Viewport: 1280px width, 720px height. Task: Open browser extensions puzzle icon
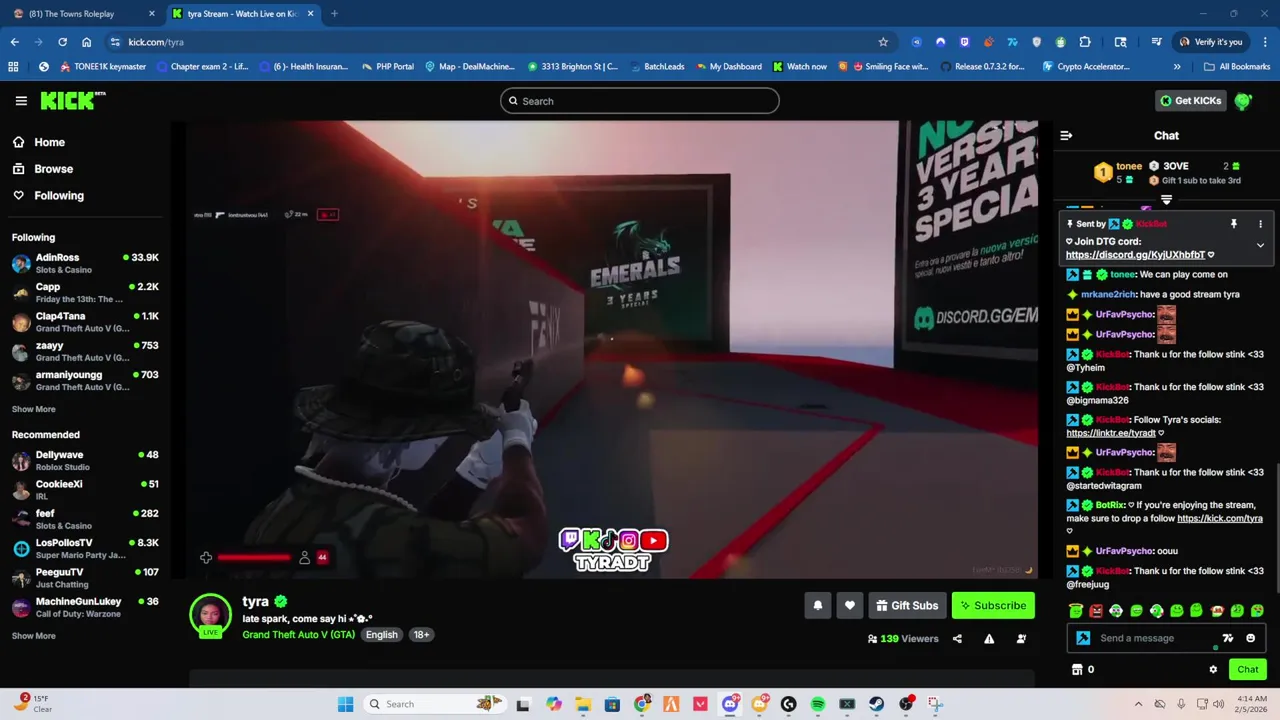(x=1085, y=42)
